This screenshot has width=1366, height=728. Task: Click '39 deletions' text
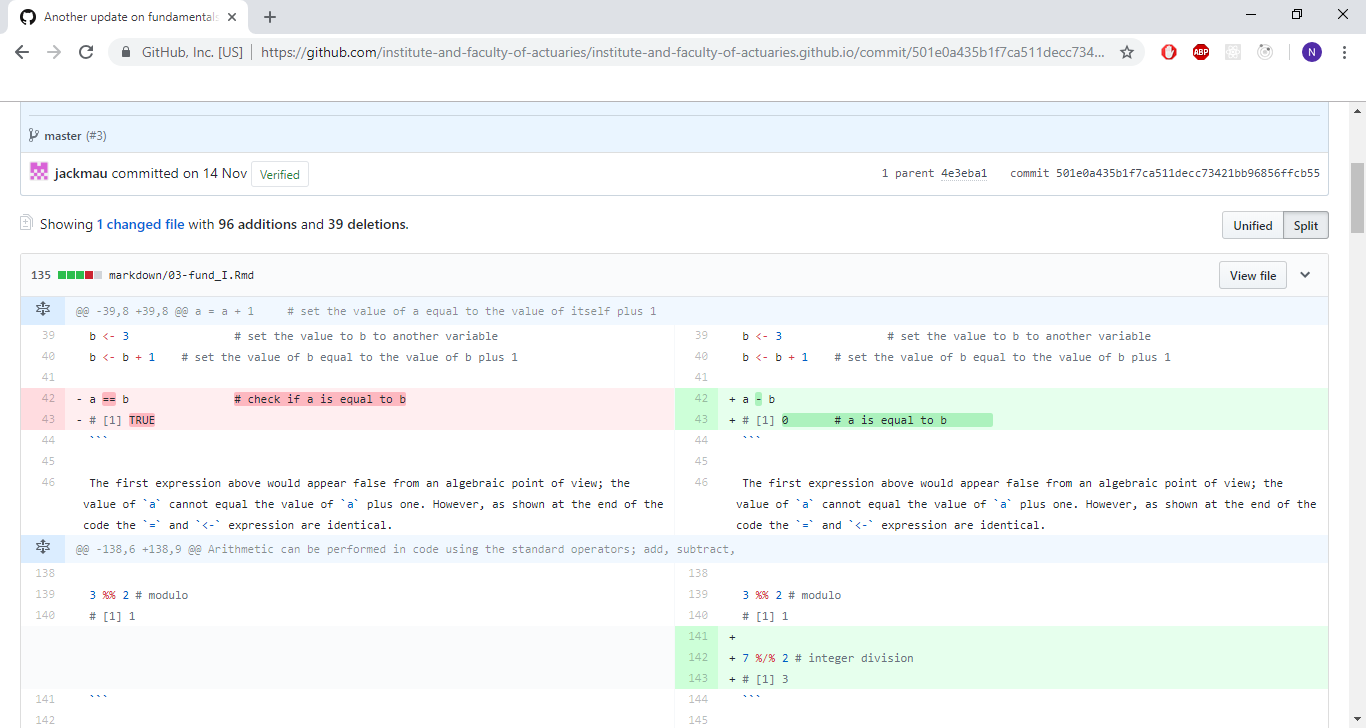pyautogui.click(x=367, y=224)
